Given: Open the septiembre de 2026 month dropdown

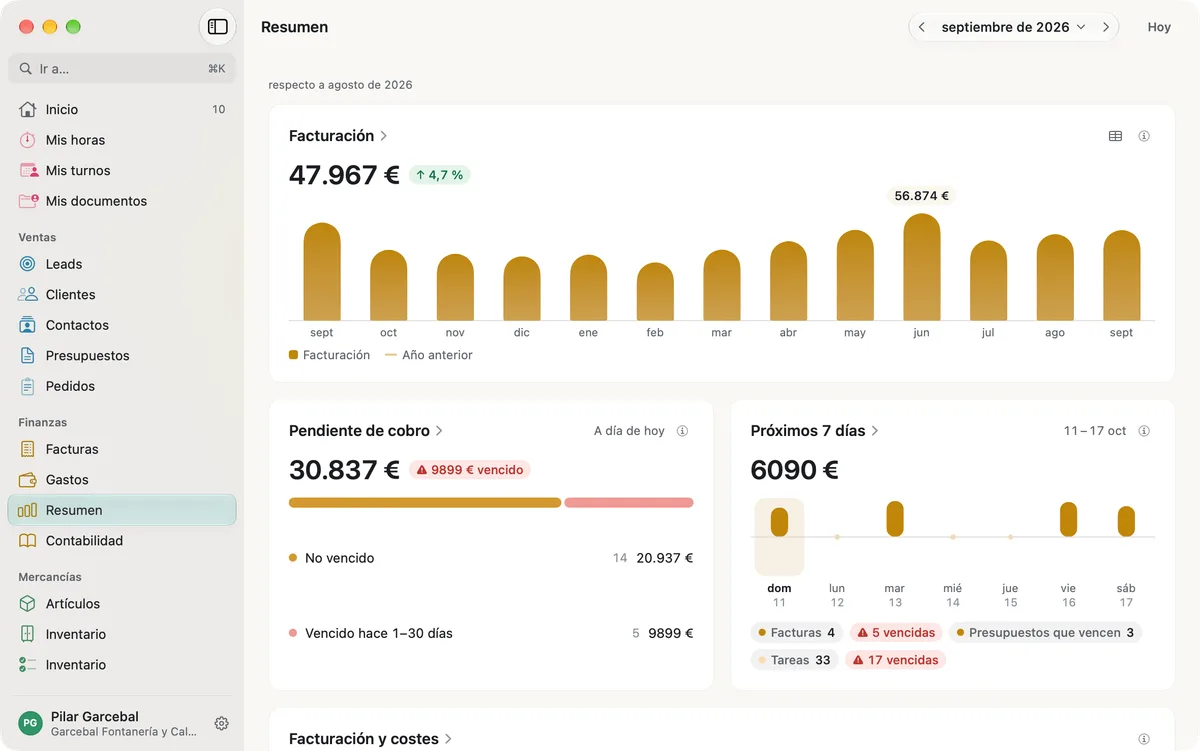Looking at the screenshot, I should [1013, 27].
